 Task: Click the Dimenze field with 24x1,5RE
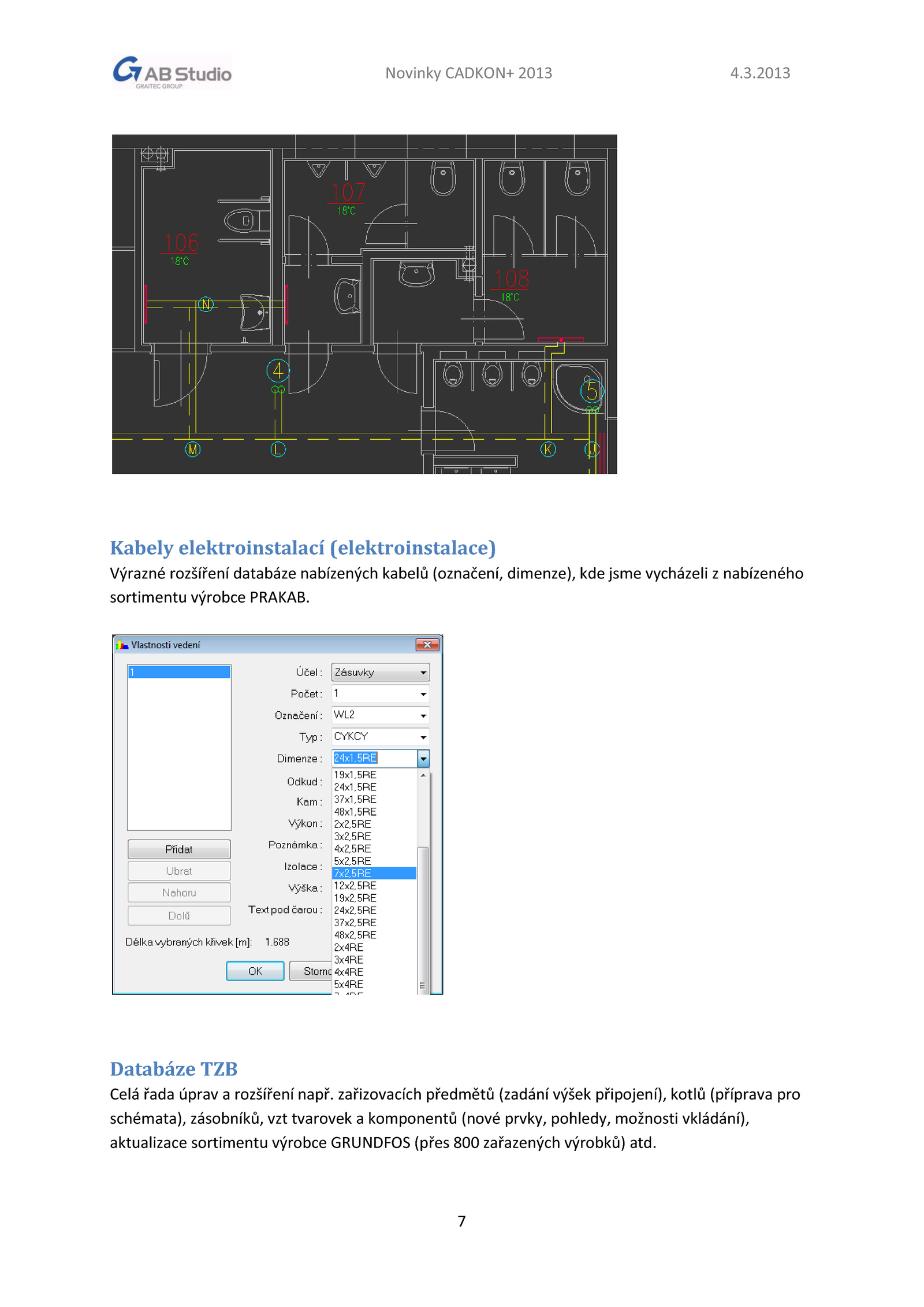point(374,758)
